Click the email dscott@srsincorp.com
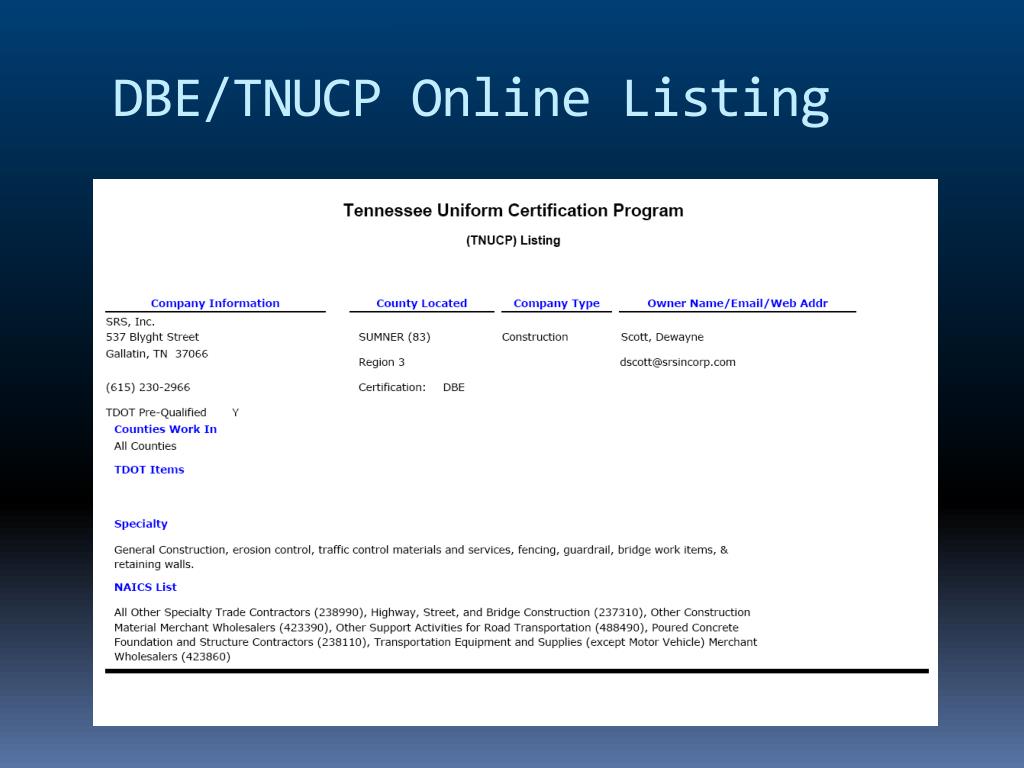The height and width of the screenshot is (768, 1024). [678, 362]
